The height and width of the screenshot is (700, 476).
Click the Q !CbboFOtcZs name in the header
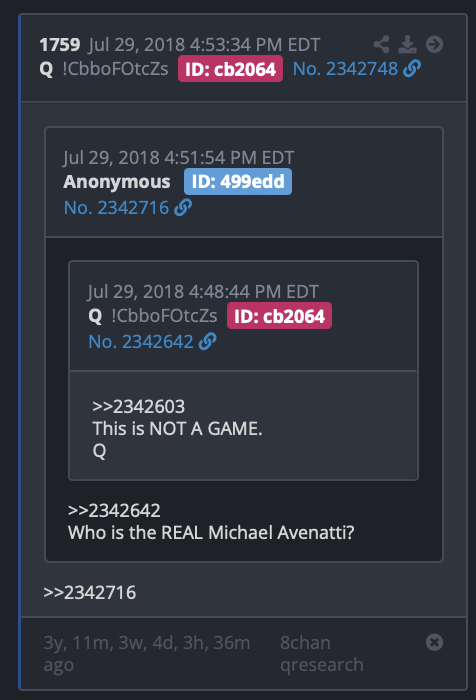coord(104,69)
